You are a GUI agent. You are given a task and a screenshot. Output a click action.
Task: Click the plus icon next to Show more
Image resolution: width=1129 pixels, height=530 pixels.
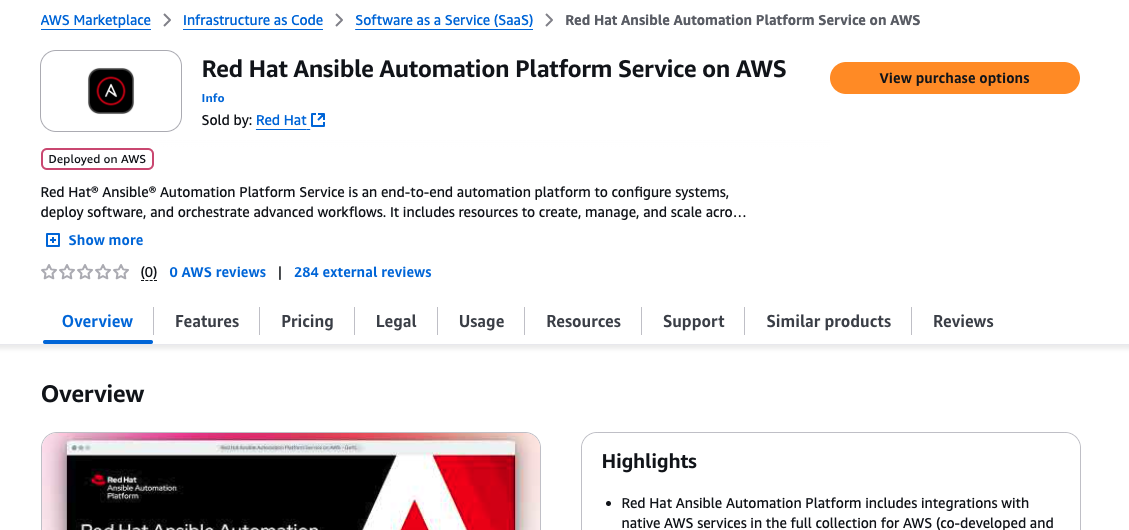(x=53, y=240)
